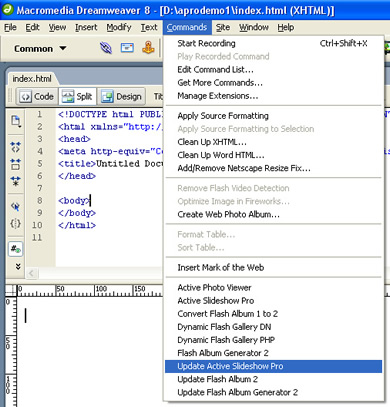Toggle Line Numbers in code toolbar
This screenshot has height=407, width=390.
click(x=15, y=249)
